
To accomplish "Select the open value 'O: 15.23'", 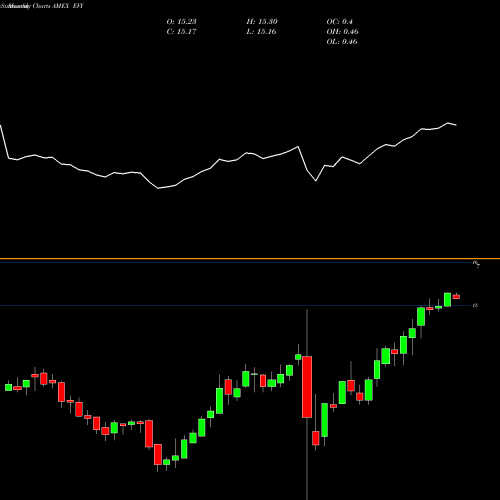I will click(181, 22).
